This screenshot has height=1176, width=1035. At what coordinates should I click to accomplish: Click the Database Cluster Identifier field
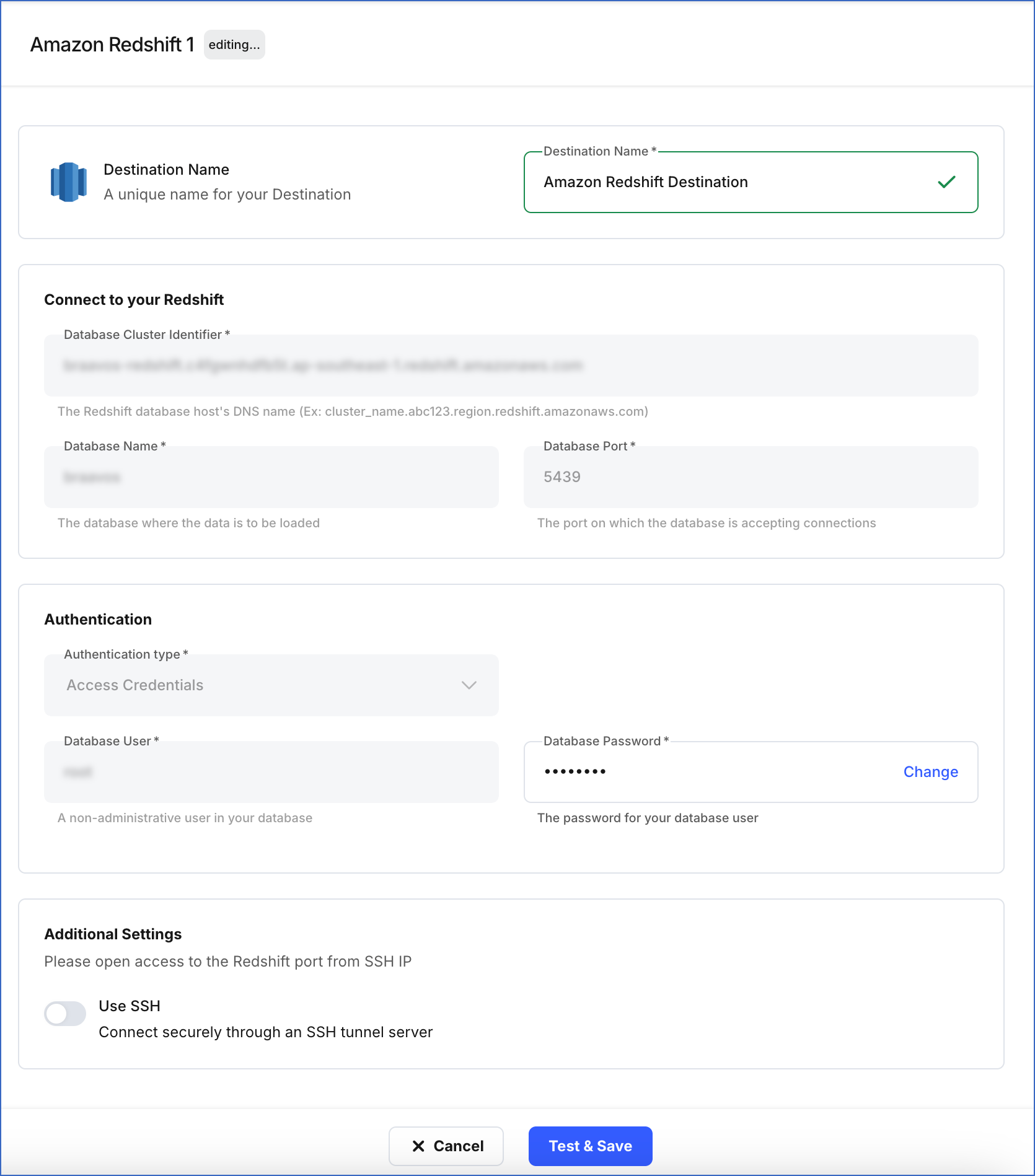pos(509,366)
